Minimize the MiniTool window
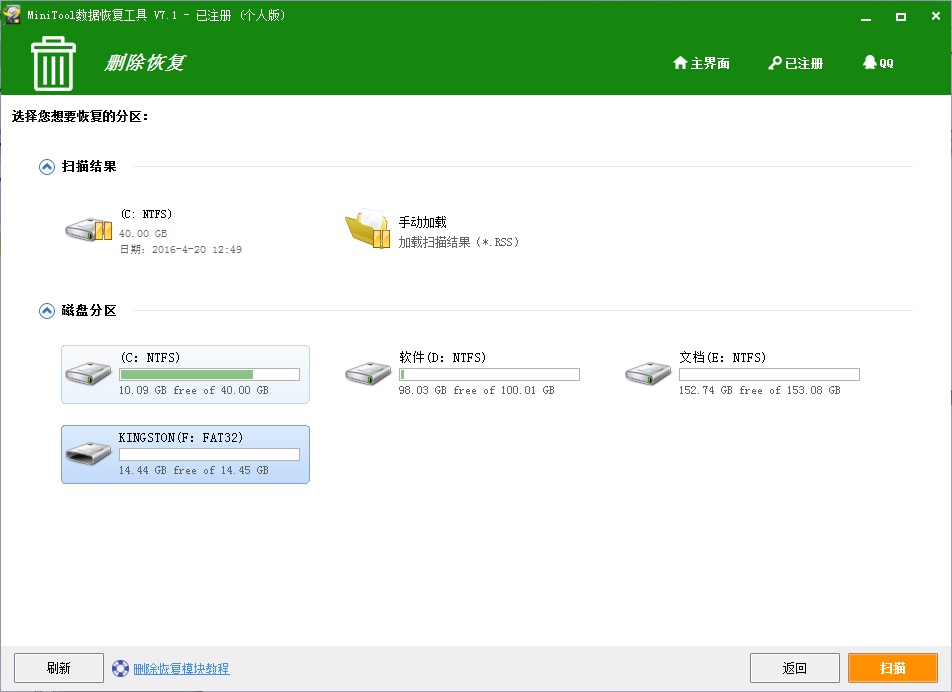952x692 pixels. coord(866,17)
